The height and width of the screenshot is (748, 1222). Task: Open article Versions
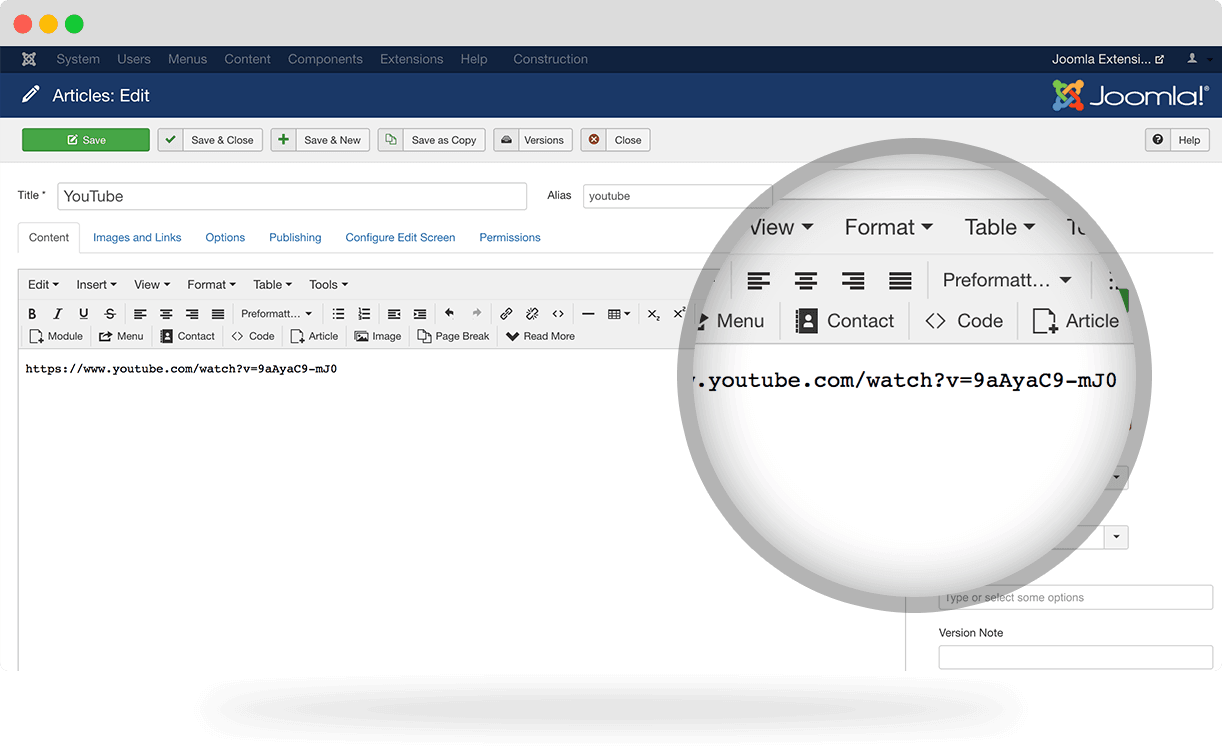(x=533, y=140)
